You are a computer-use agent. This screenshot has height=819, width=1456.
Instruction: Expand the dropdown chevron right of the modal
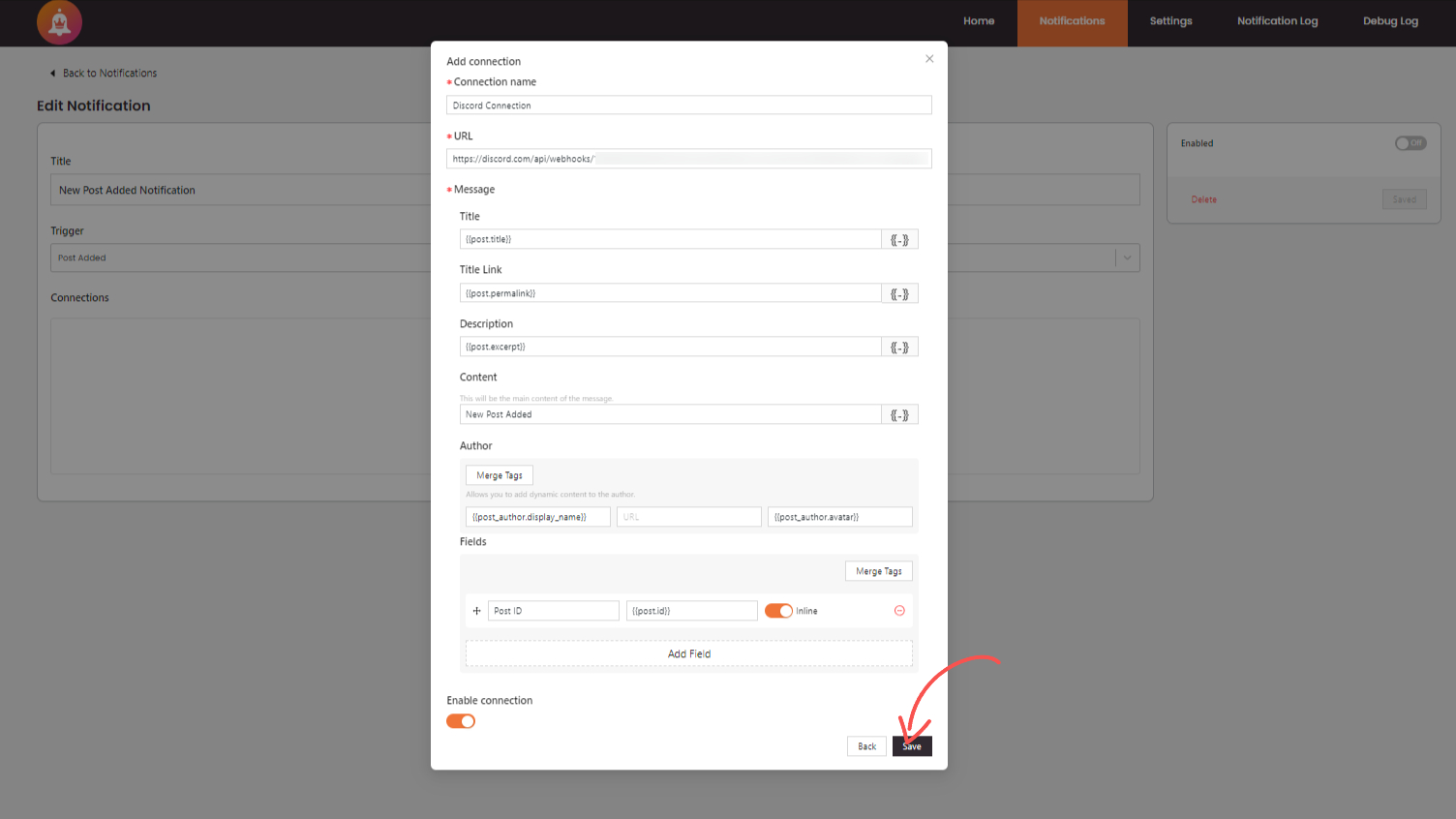click(x=1126, y=258)
